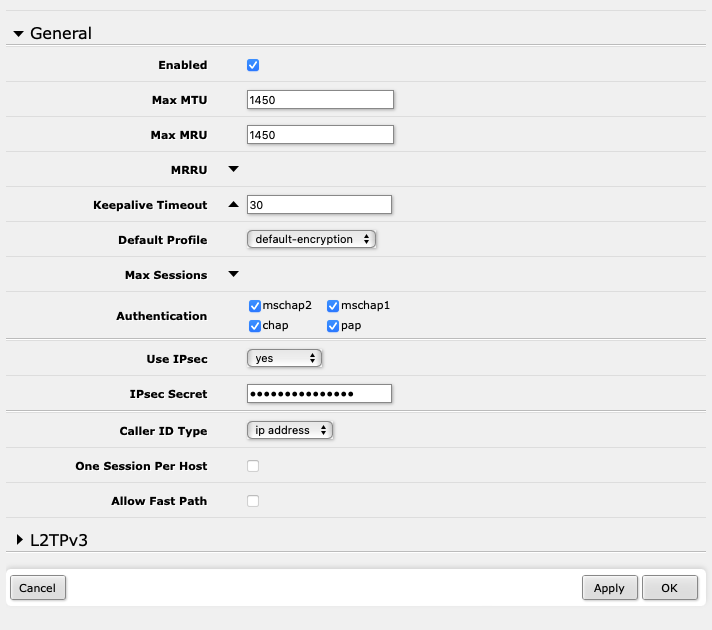The height and width of the screenshot is (630, 712).
Task: Click the Keepalive Timeout input field
Action: tap(319, 205)
